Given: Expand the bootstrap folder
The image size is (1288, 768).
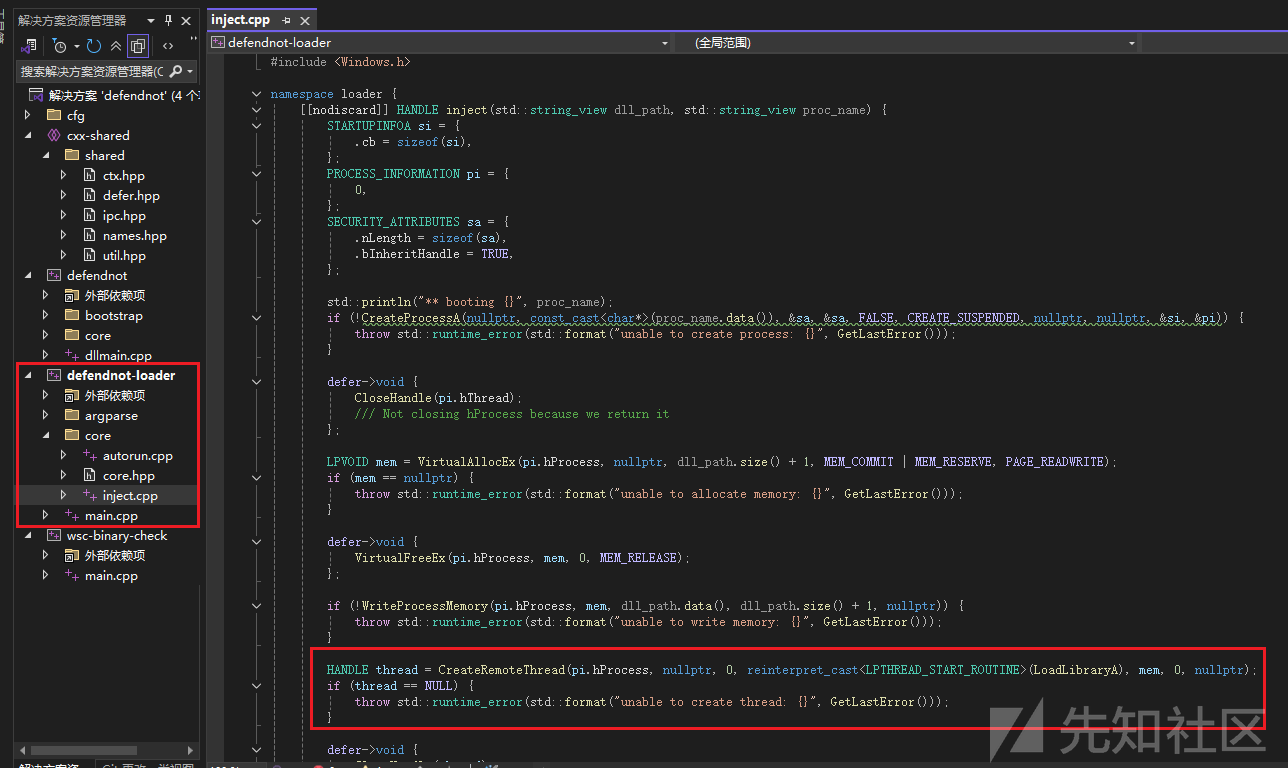Looking at the screenshot, I should click(x=46, y=316).
